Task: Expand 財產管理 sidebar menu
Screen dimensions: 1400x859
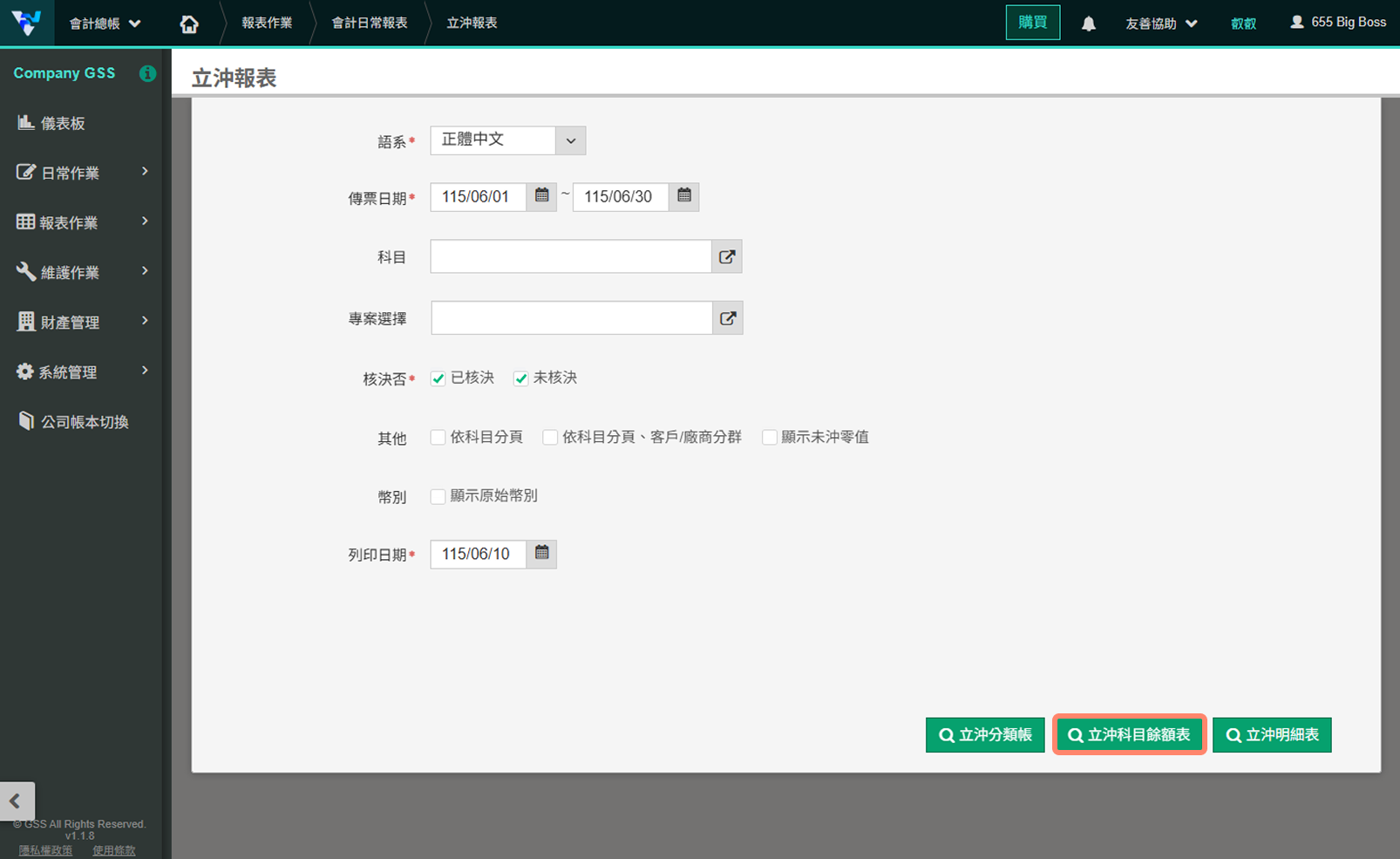Action: pyautogui.click(x=80, y=322)
